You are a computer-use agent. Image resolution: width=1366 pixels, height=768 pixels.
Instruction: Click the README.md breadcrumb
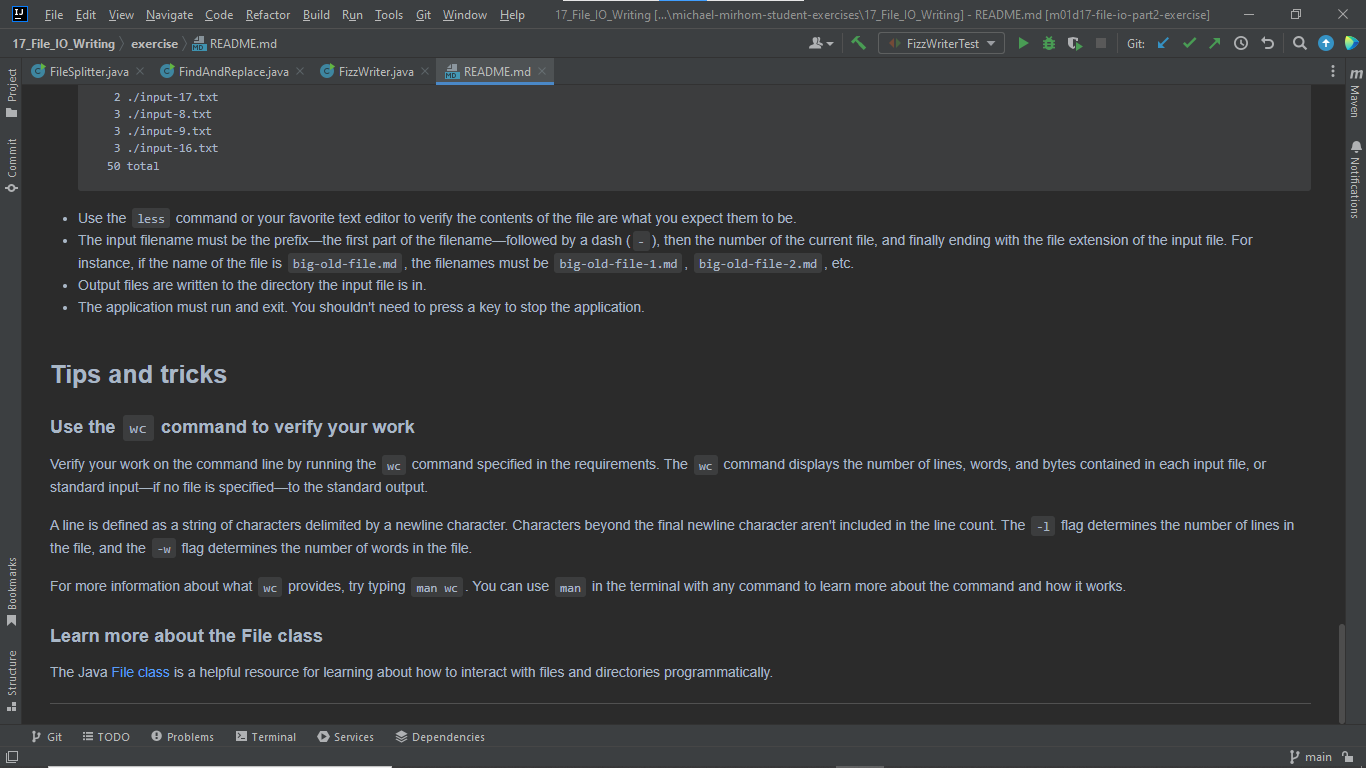tap(234, 44)
